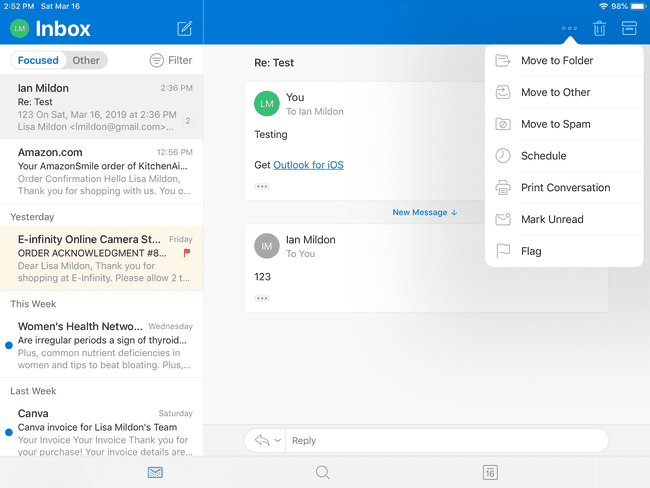The height and width of the screenshot is (488, 650).
Task: Click the printer icon in the menu
Action: 503,187
